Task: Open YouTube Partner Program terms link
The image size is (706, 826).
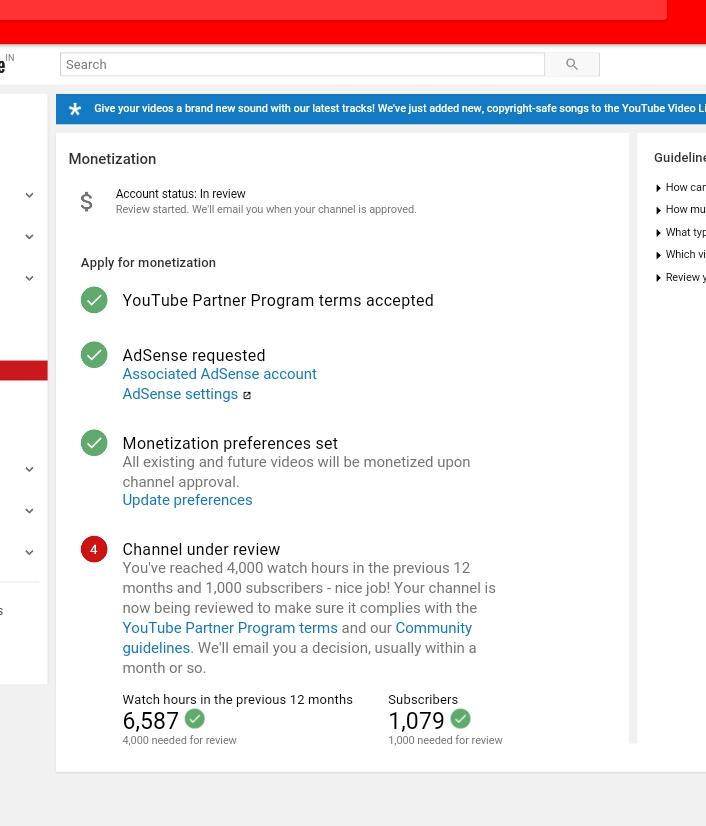Action: pyautogui.click(x=230, y=628)
